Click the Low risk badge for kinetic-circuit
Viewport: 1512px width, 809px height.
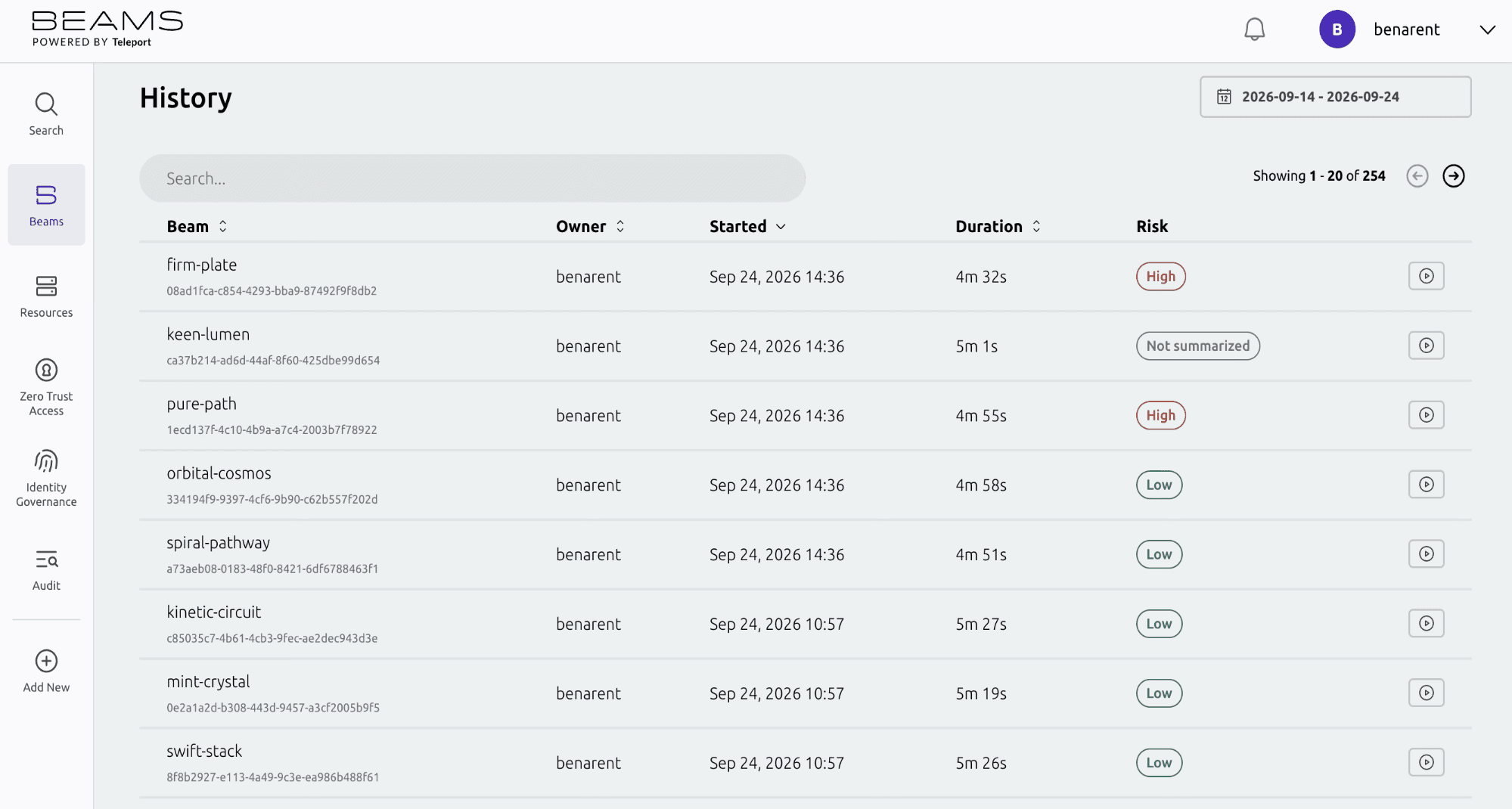pyautogui.click(x=1159, y=625)
